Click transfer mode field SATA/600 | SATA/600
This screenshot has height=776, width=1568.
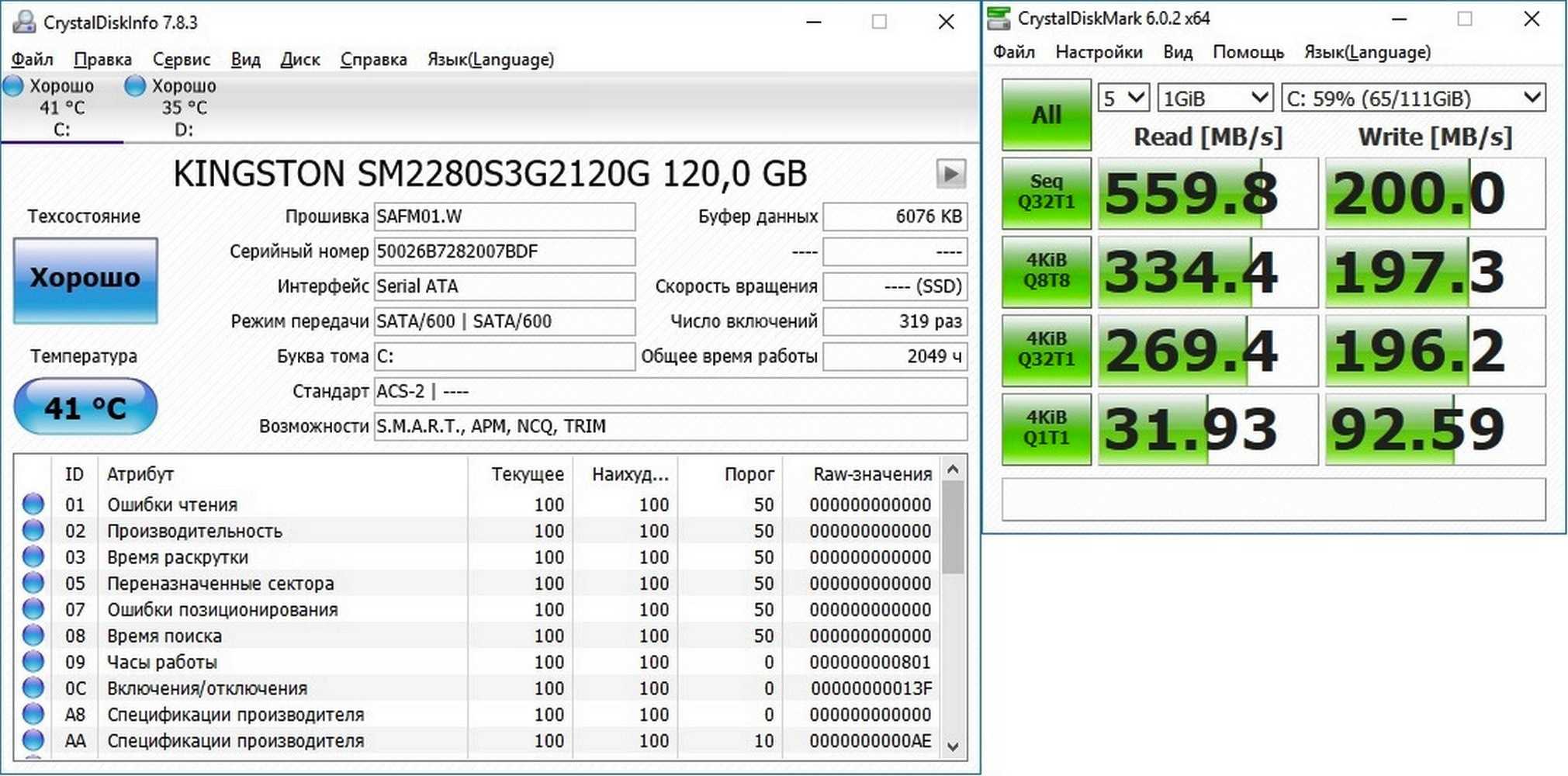pos(504,321)
